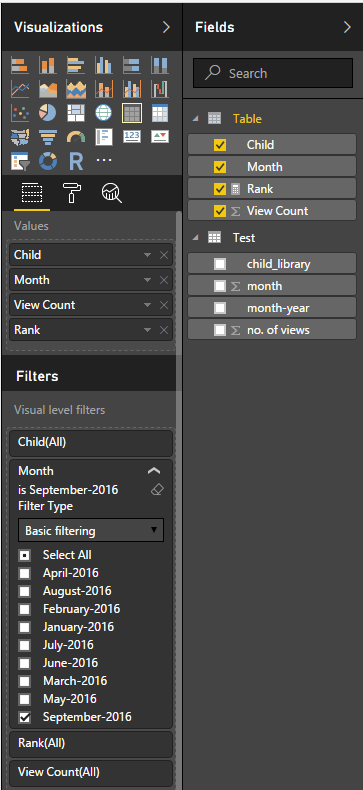Select the stacked bar chart visualization
Viewport: 363px width, 790px height.
pos(20,65)
